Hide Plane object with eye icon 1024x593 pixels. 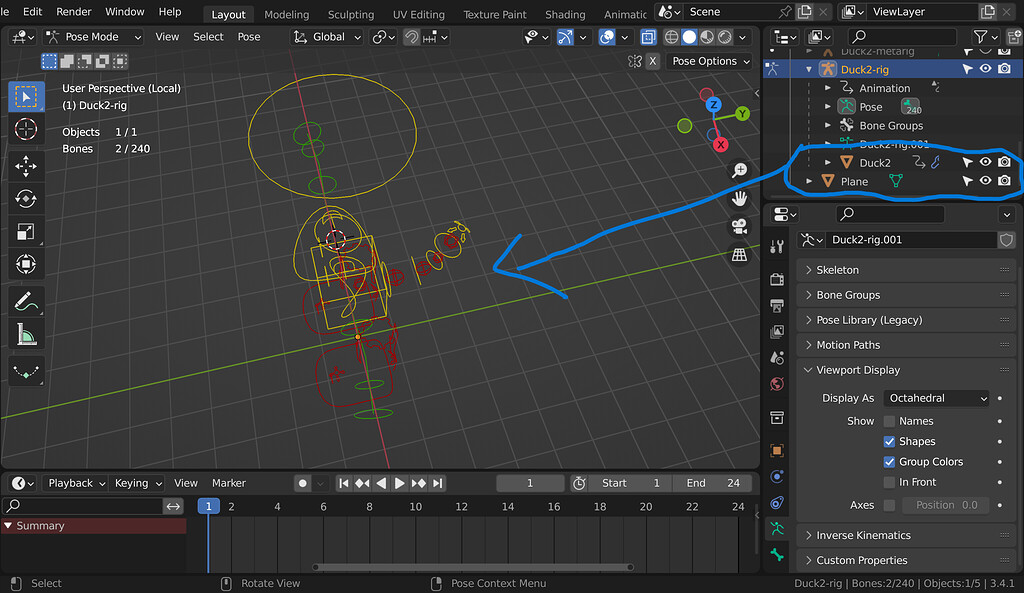click(985, 181)
